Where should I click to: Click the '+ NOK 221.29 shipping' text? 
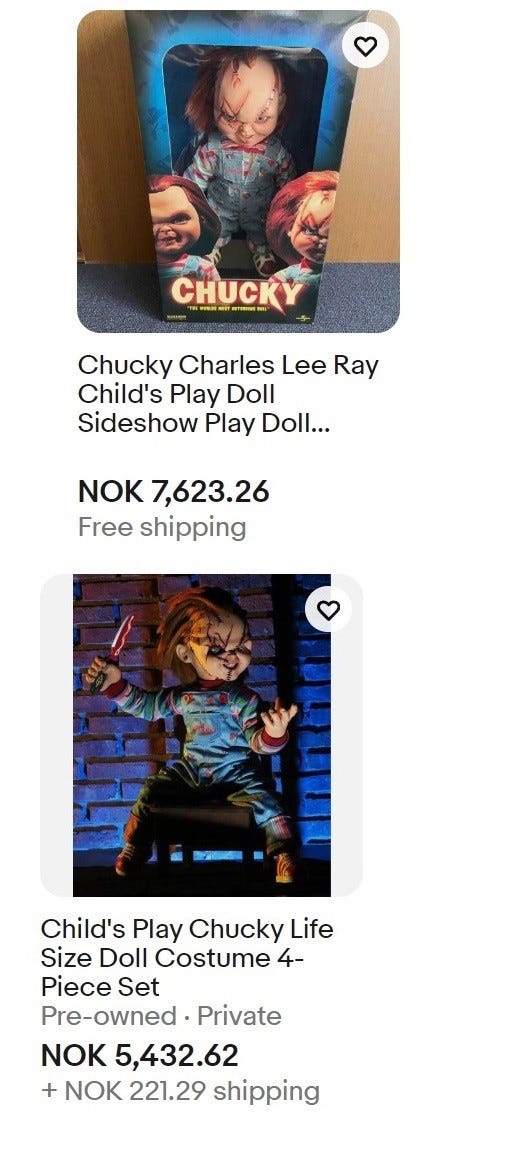(180, 1090)
